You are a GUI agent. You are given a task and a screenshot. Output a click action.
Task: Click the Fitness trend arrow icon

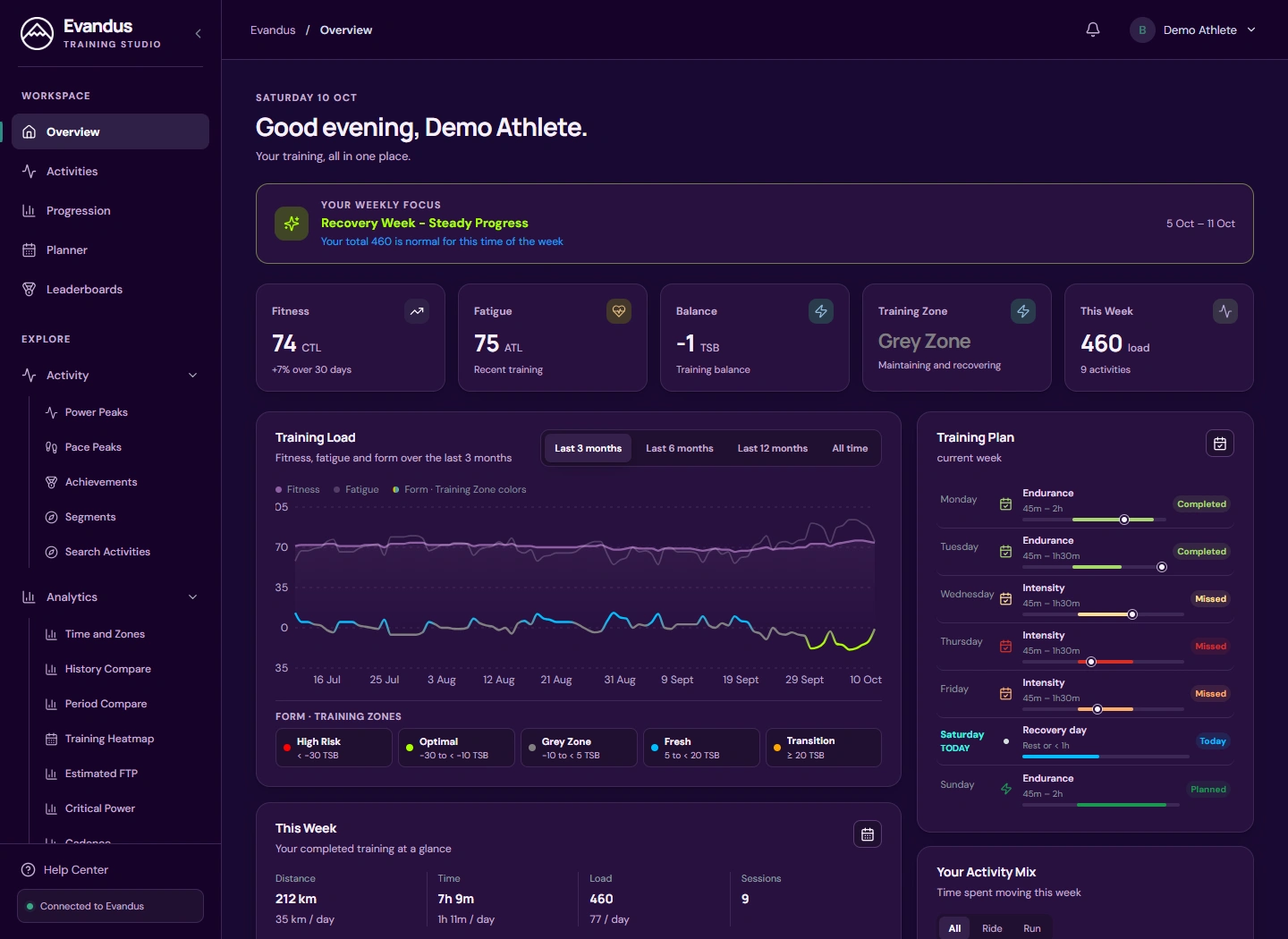(417, 311)
